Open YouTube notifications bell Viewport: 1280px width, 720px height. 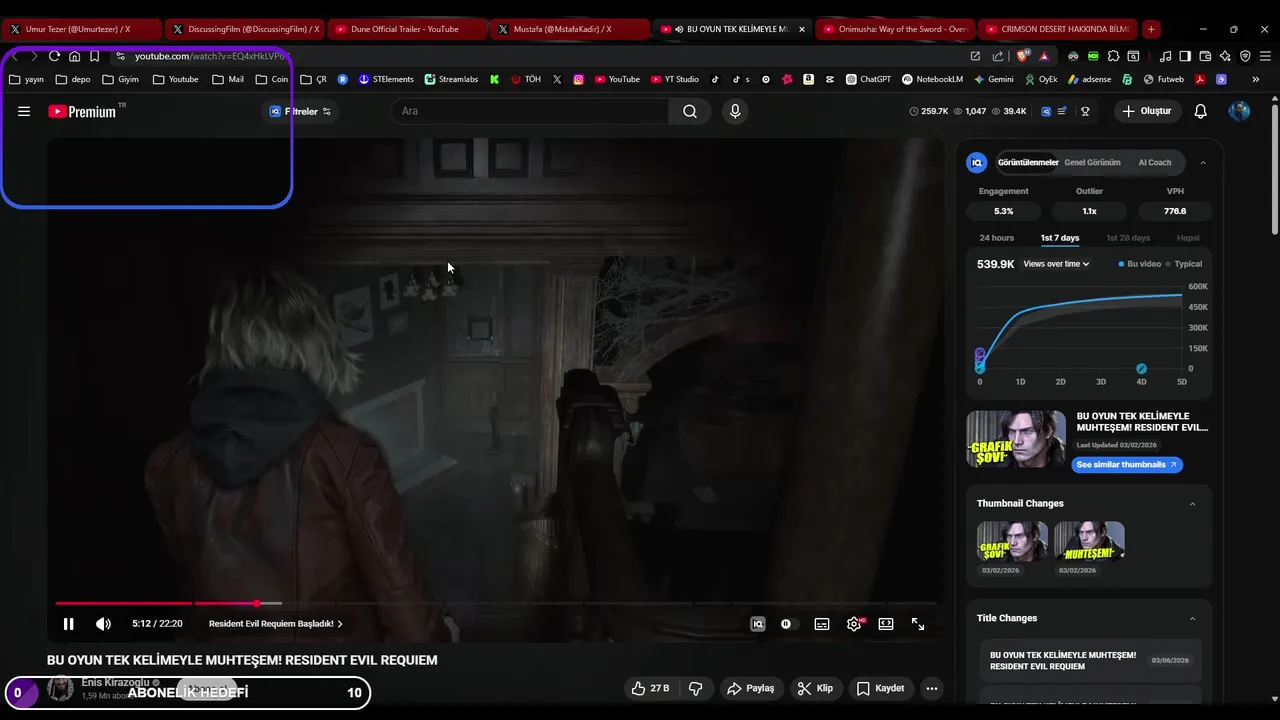coord(1201,111)
